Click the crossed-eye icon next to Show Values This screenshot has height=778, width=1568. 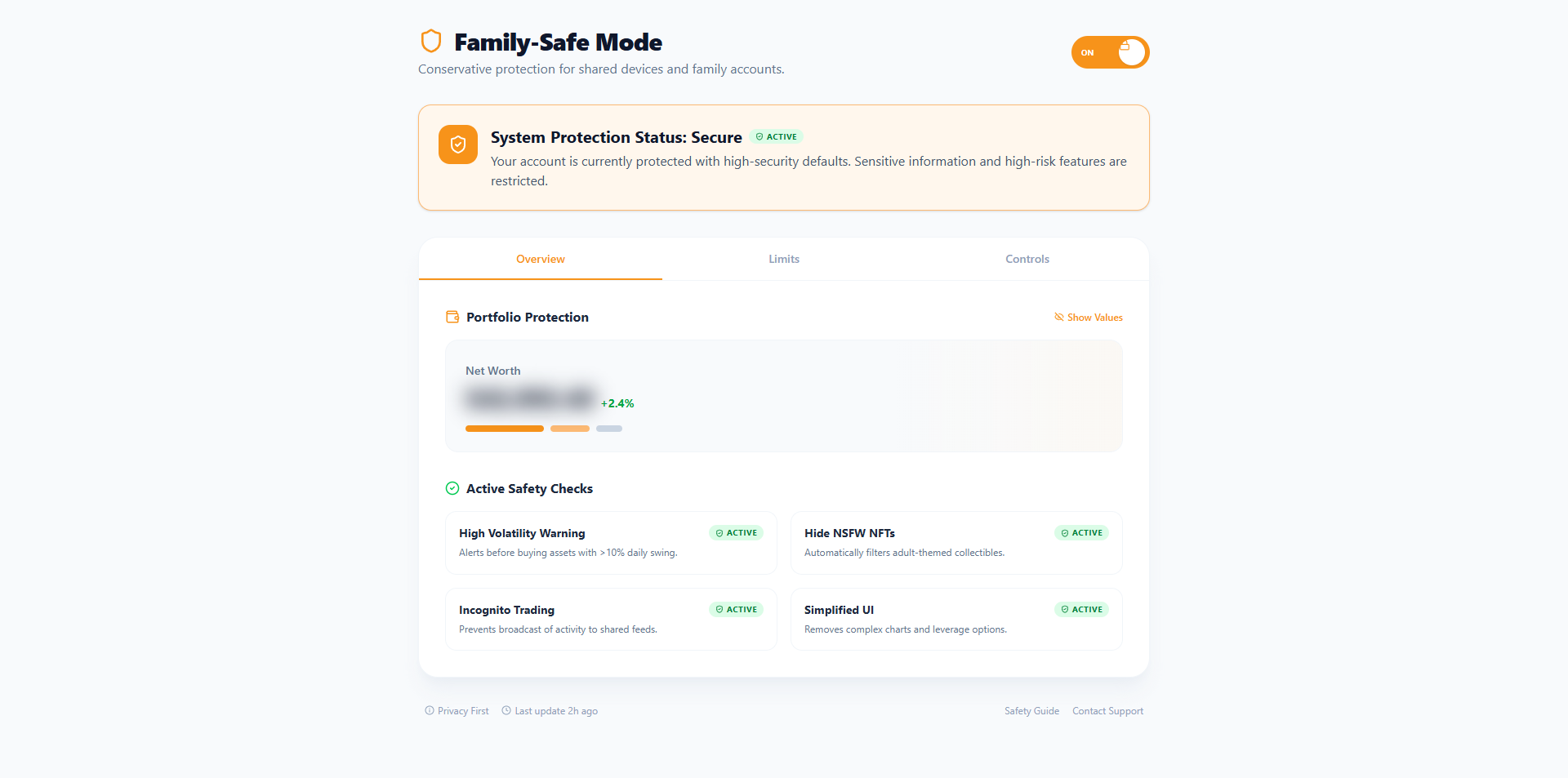[x=1059, y=317]
